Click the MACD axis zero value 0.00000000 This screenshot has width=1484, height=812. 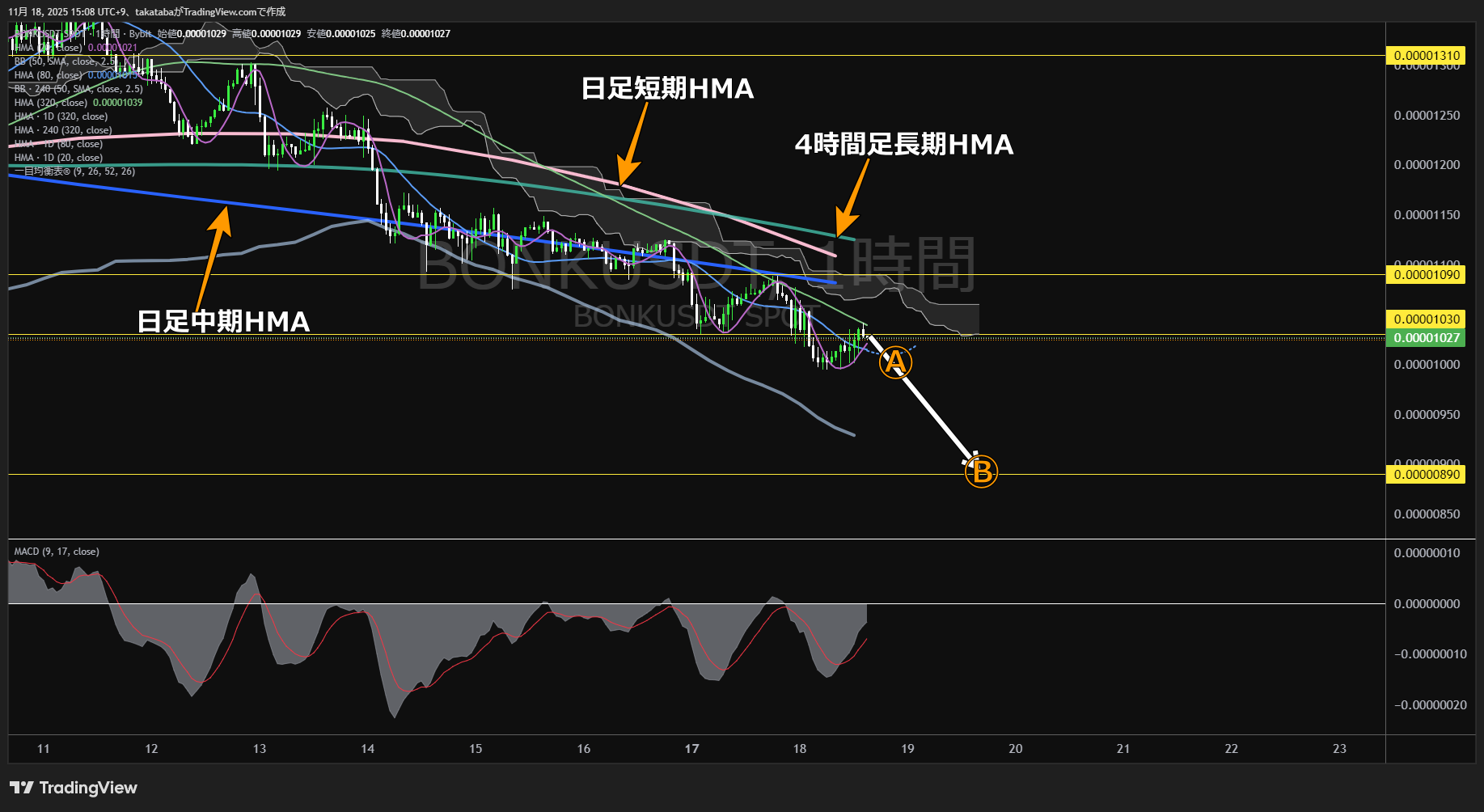click(1427, 604)
